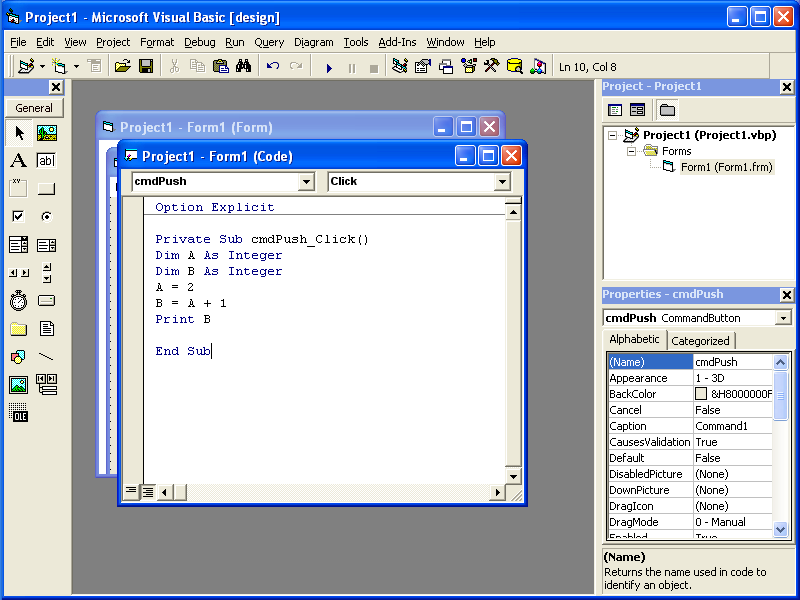Open the Data View Window icon
Viewport: 800px width, 600px height.
coord(515,66)
